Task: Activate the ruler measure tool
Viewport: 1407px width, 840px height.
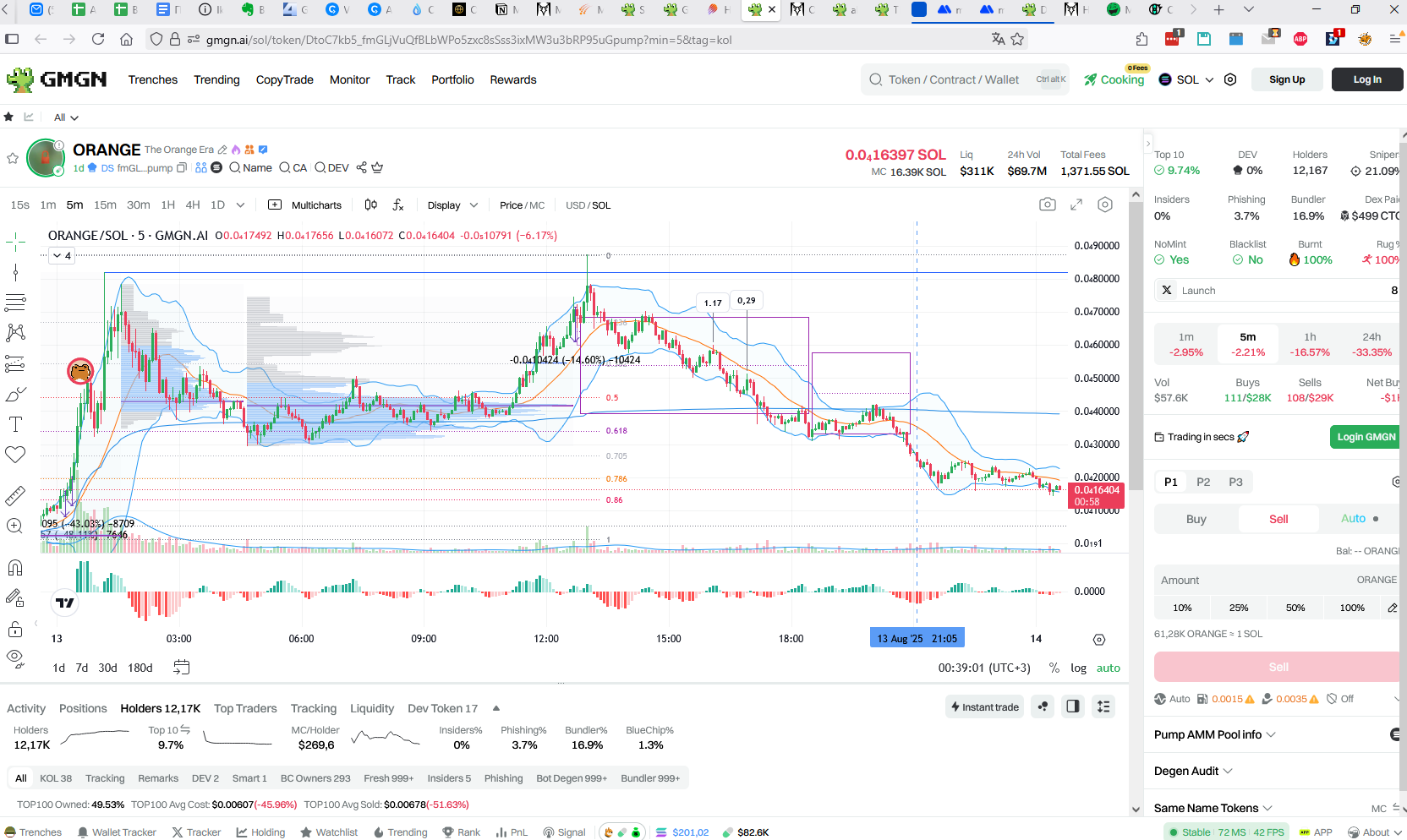Action: click(15, 495)
